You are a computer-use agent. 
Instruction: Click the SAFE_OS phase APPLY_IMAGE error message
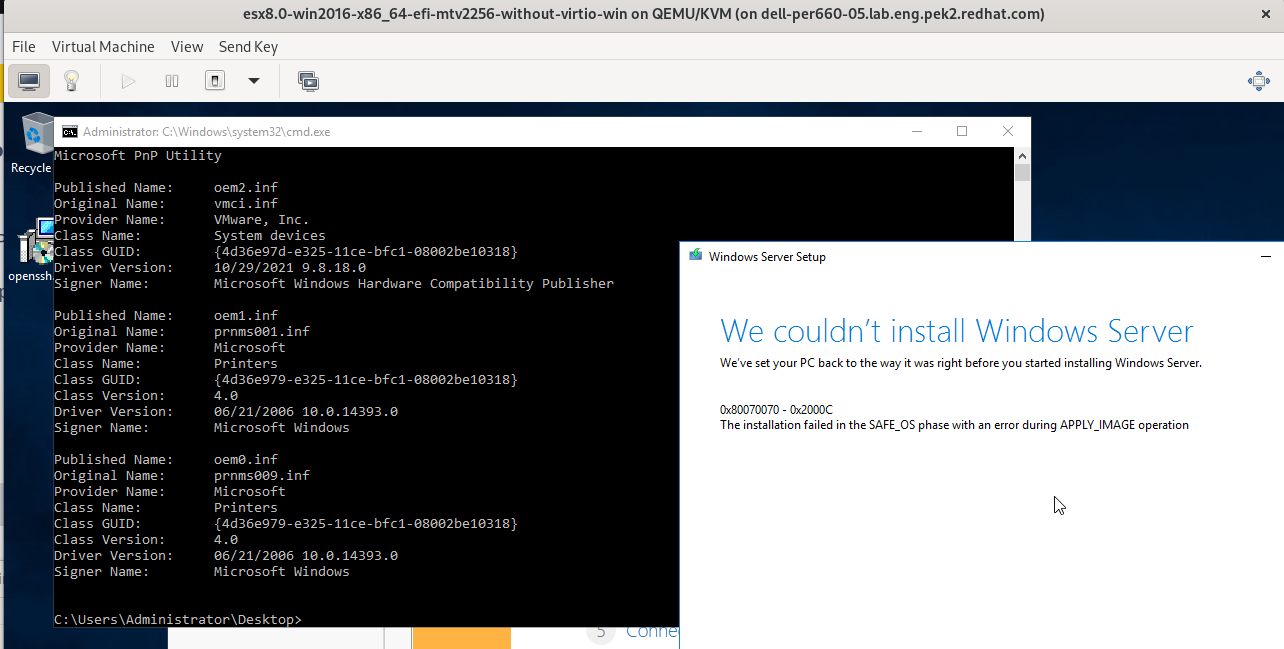[x=954, y=425]
